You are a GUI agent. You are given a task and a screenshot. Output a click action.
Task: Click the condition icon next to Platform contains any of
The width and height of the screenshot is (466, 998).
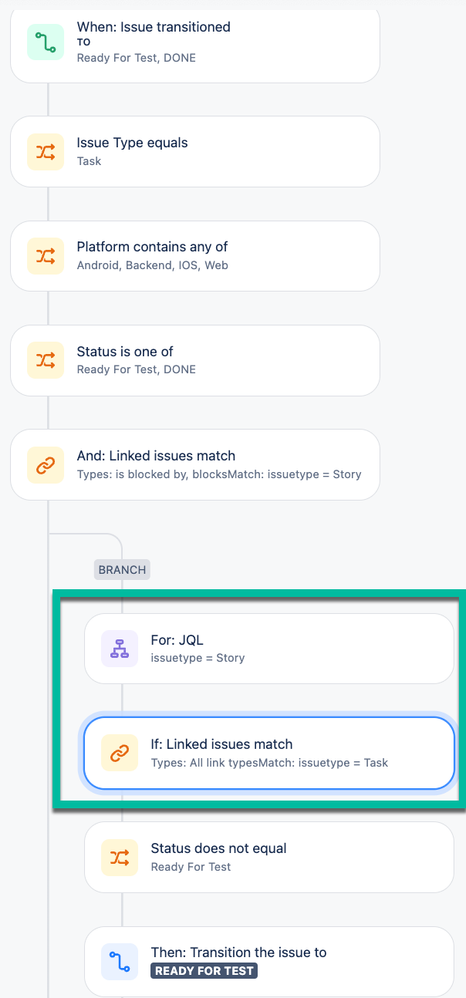click(x=45, y=256)
